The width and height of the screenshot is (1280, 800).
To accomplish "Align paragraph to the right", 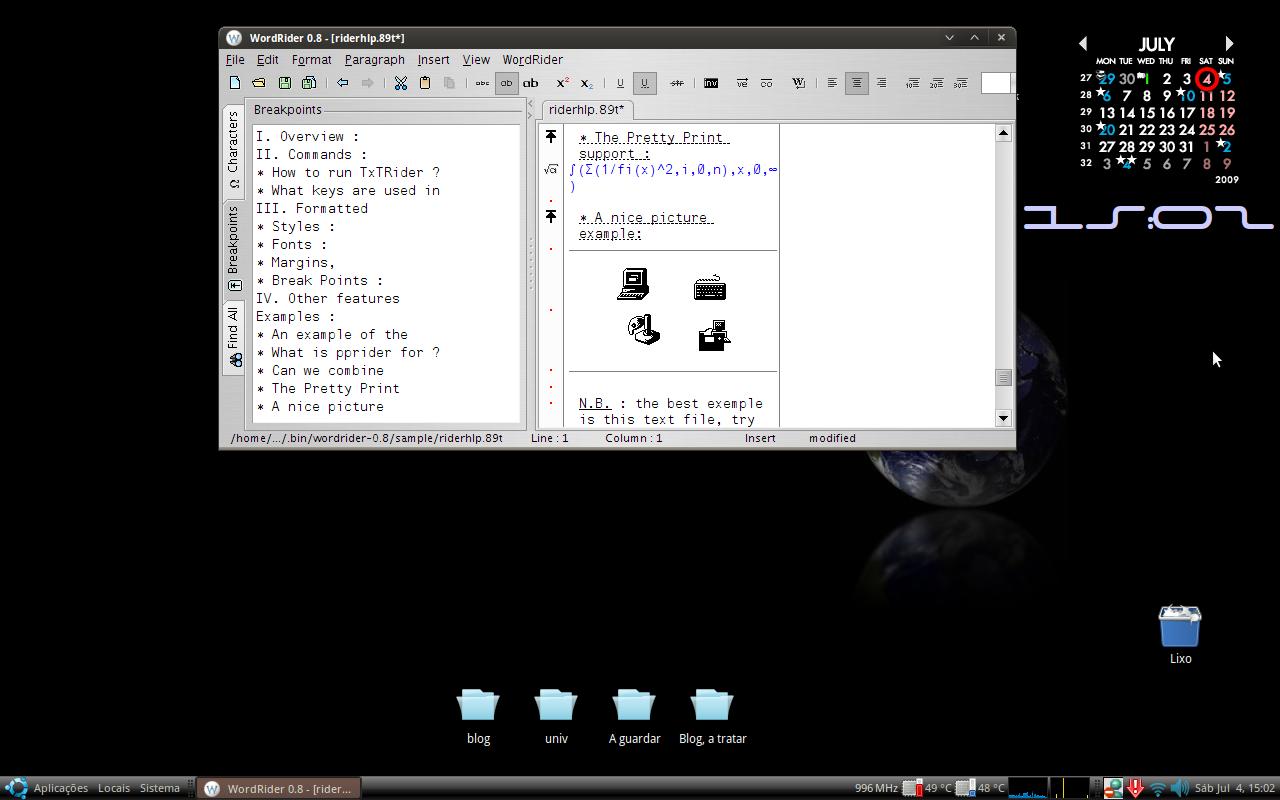I will [x=881, y=83].
